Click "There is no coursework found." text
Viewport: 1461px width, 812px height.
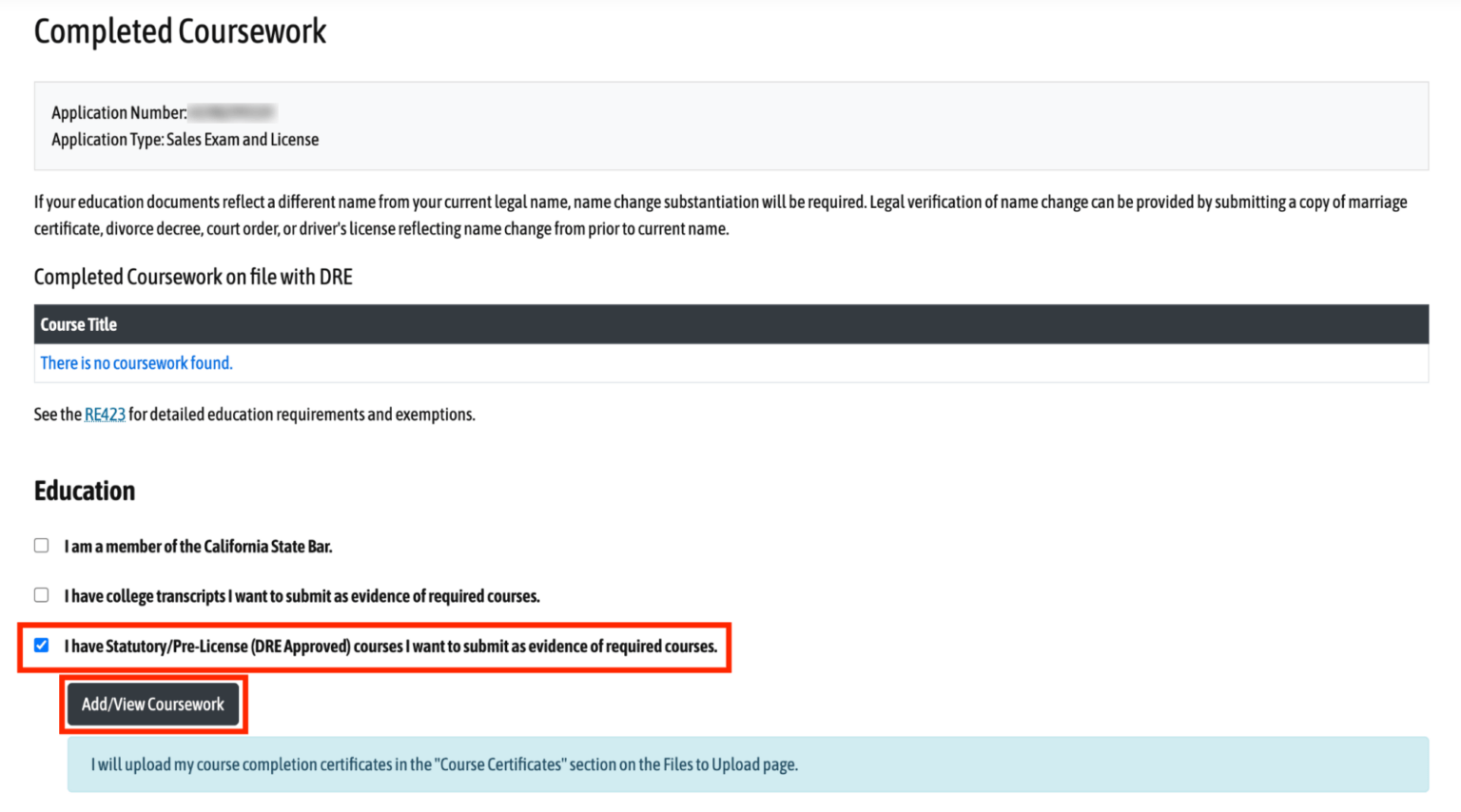136,363
